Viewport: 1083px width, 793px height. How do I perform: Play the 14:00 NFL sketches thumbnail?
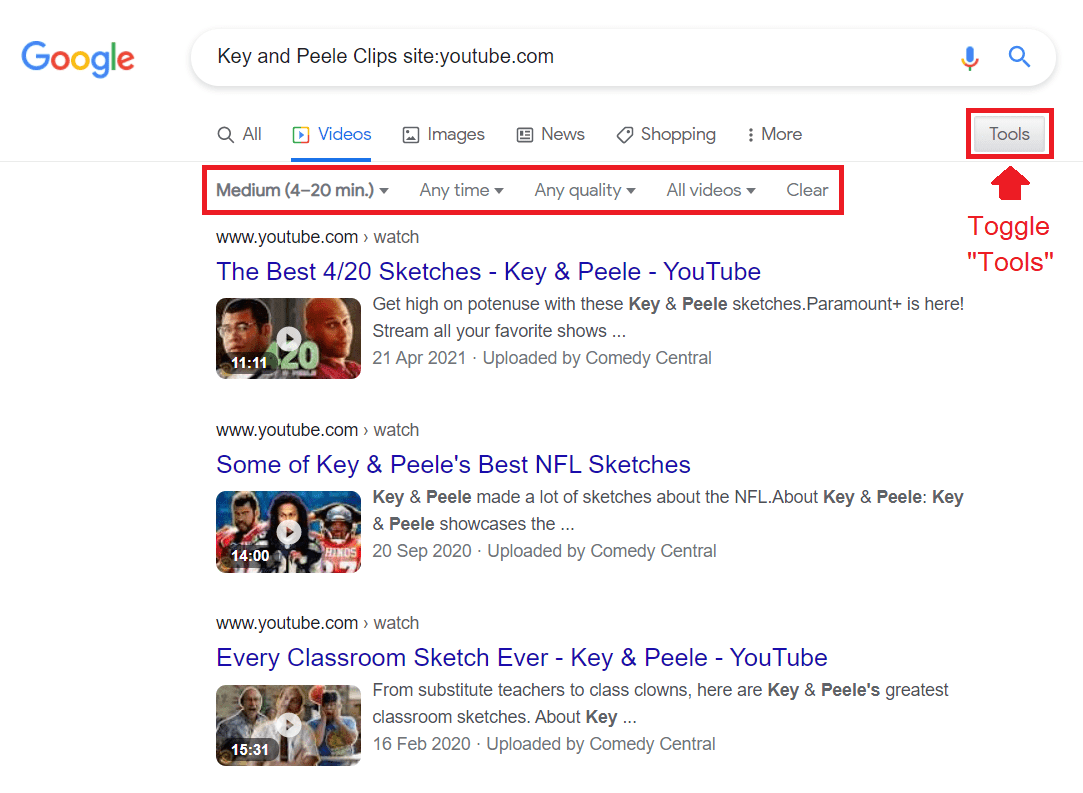(x=288, y=531)
